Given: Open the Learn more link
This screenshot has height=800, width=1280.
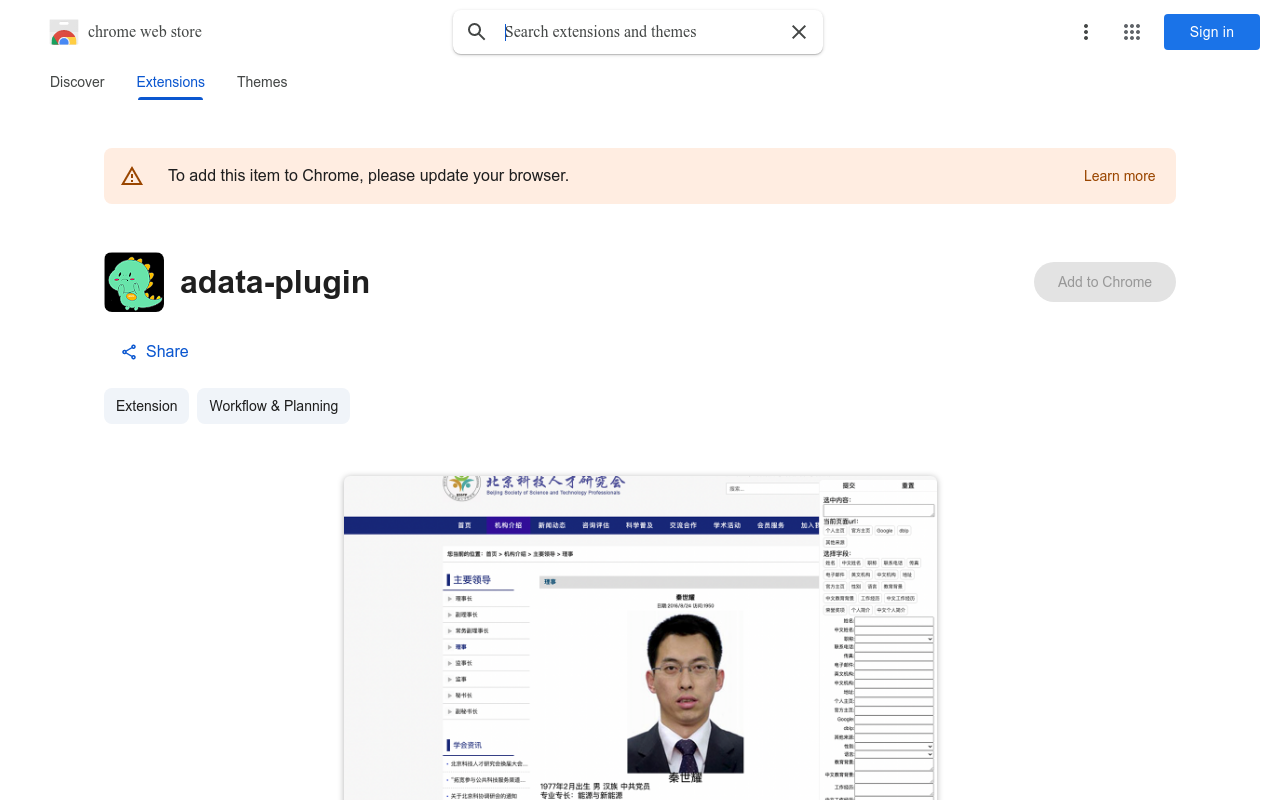Looking at the screenshot, I should (1119, 176).
